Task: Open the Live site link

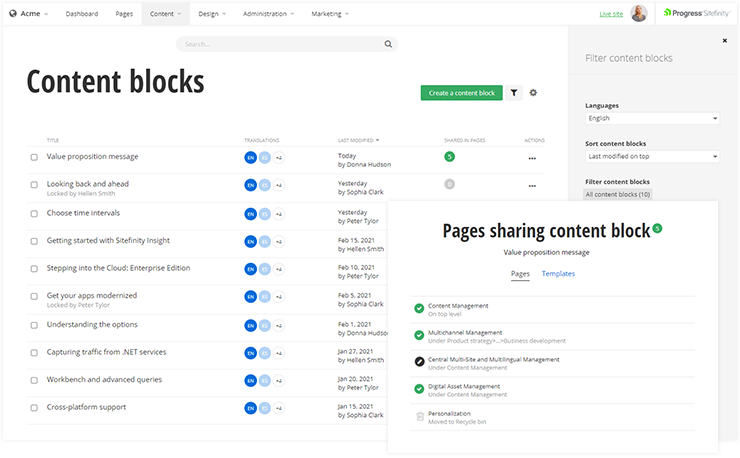Action: coord(611,14)
